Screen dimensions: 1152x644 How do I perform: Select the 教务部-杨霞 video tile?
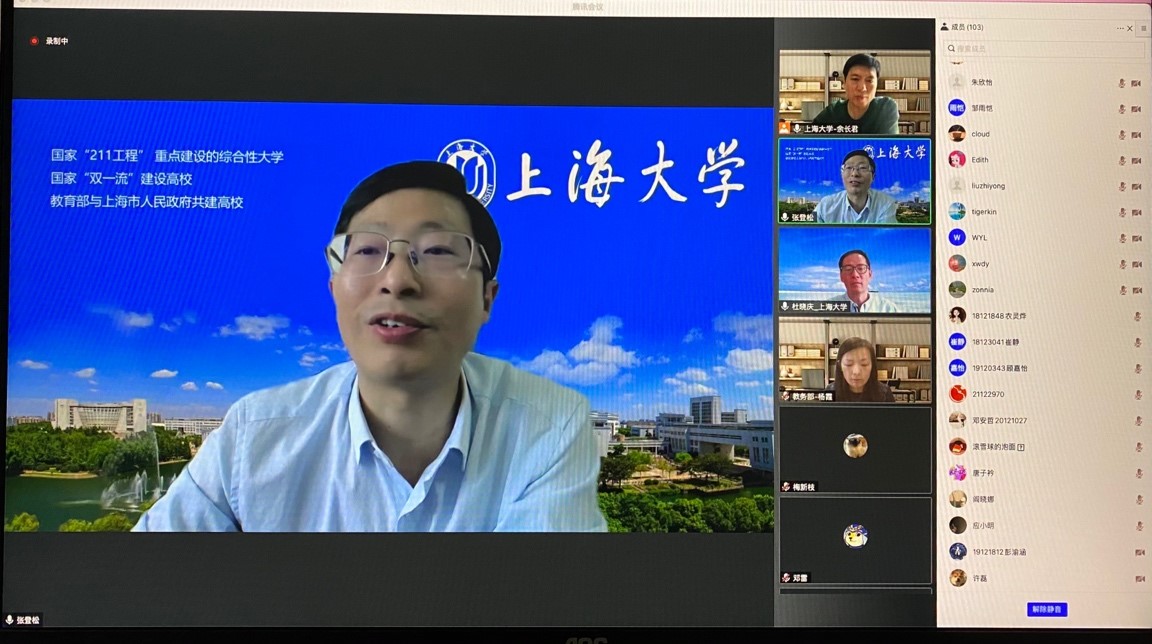pyautogui.click(x=854, y=360)
